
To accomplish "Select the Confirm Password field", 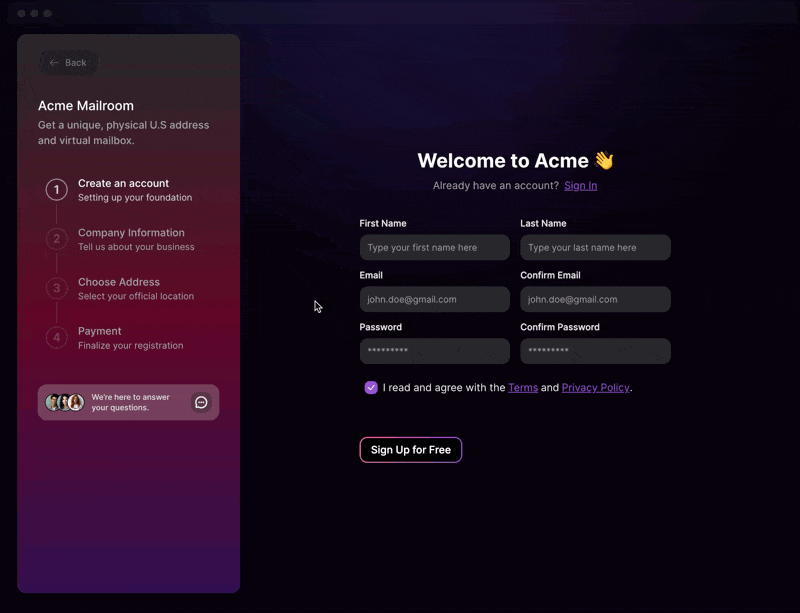I will pos(595,351).
